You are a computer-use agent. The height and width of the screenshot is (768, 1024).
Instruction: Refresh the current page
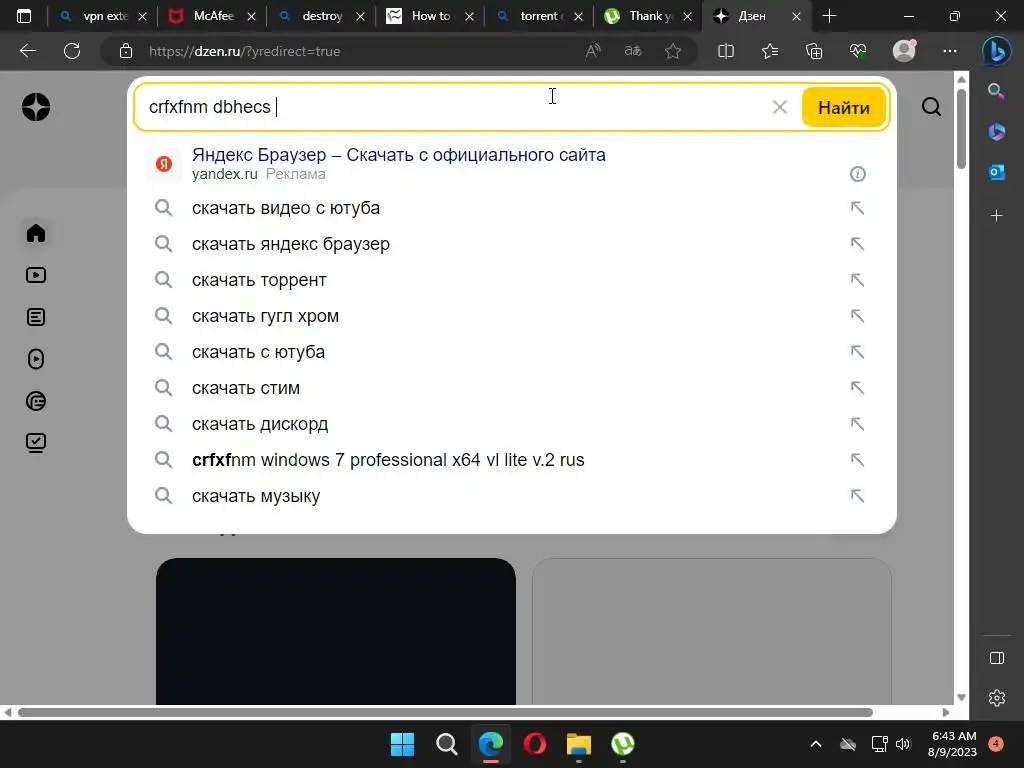[x=72, y=51]
